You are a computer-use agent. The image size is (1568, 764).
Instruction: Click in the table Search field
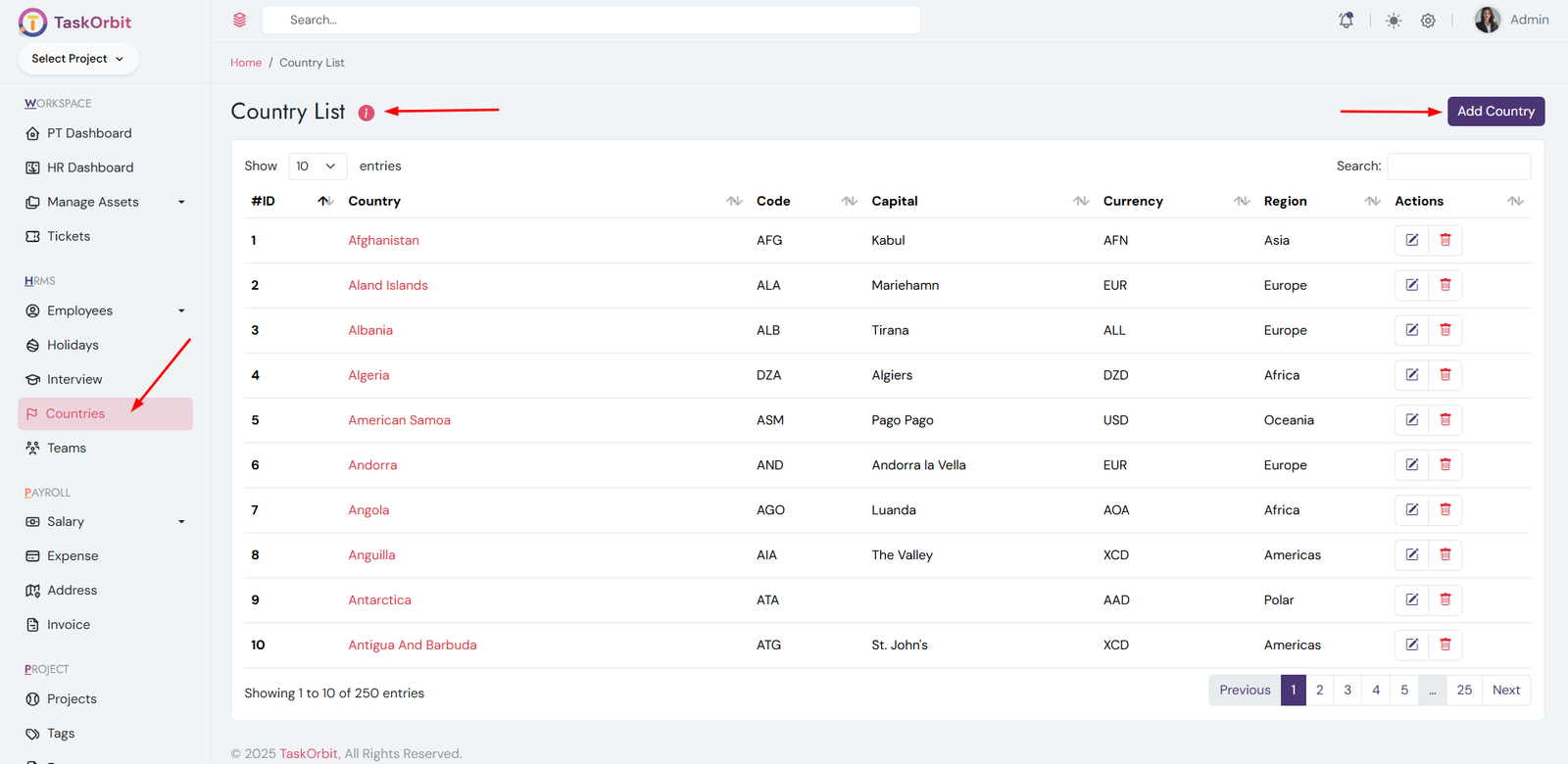[x=1458, y=167]
